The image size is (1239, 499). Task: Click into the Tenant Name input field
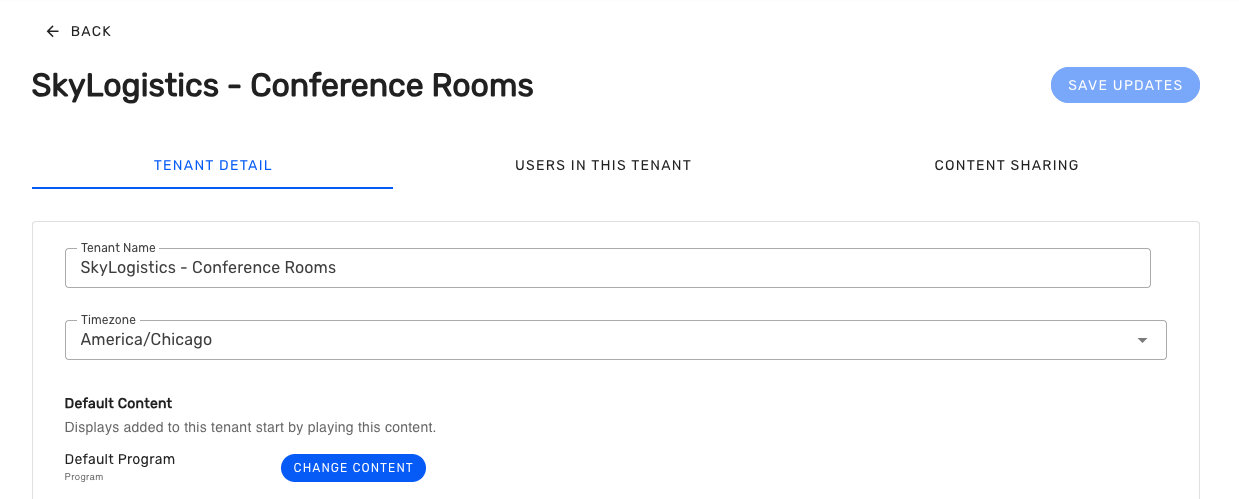607,268
